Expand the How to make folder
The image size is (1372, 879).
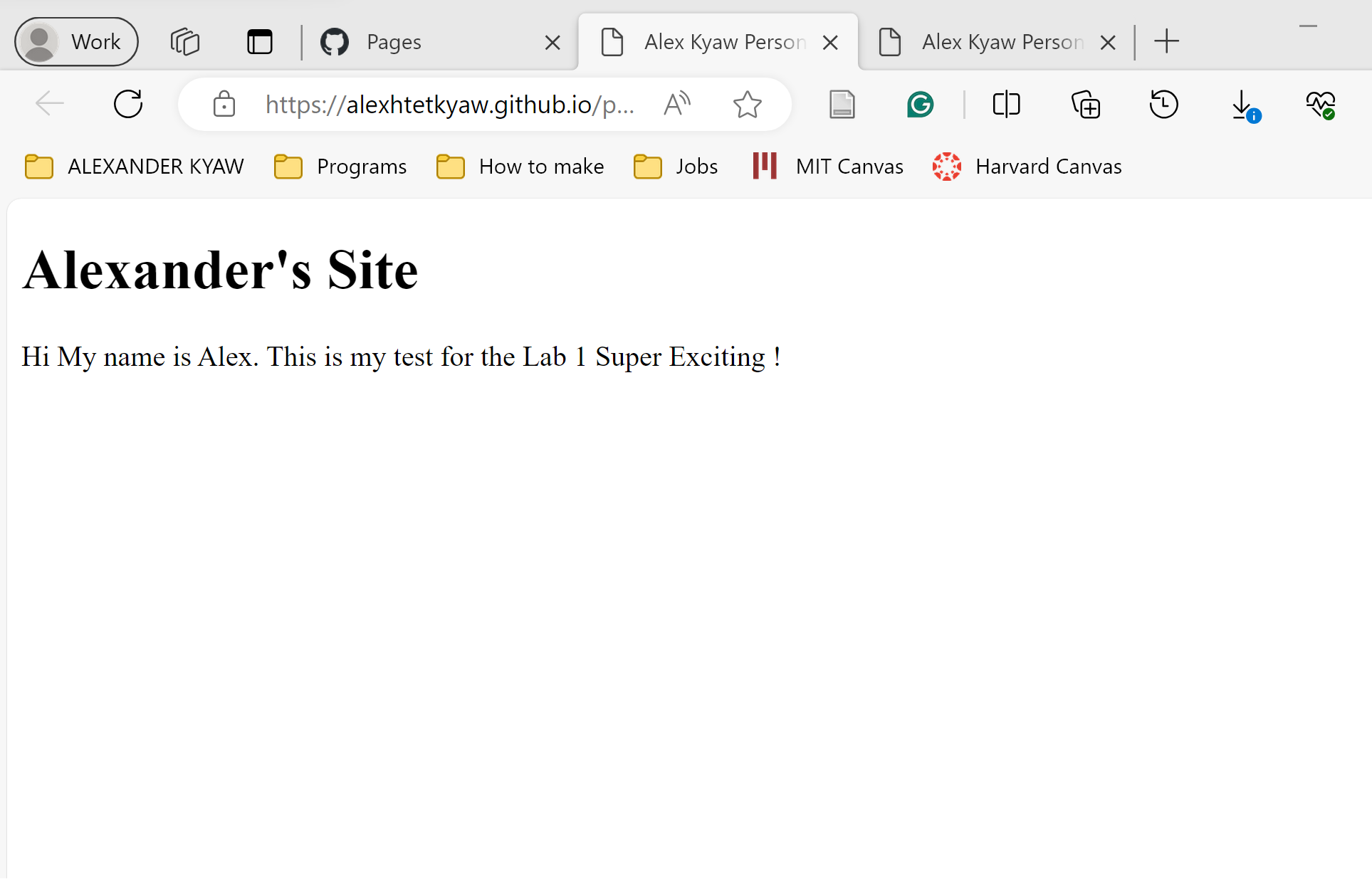click(x=520, y=167)
